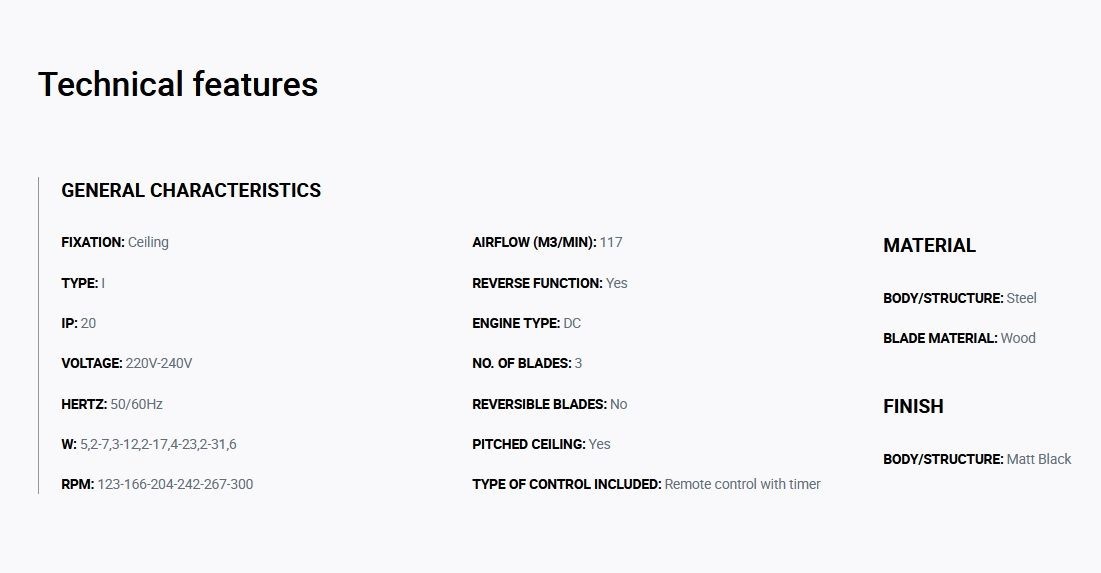Click the NO. OF BLADES: 3 entry

[x=527, y=363]
